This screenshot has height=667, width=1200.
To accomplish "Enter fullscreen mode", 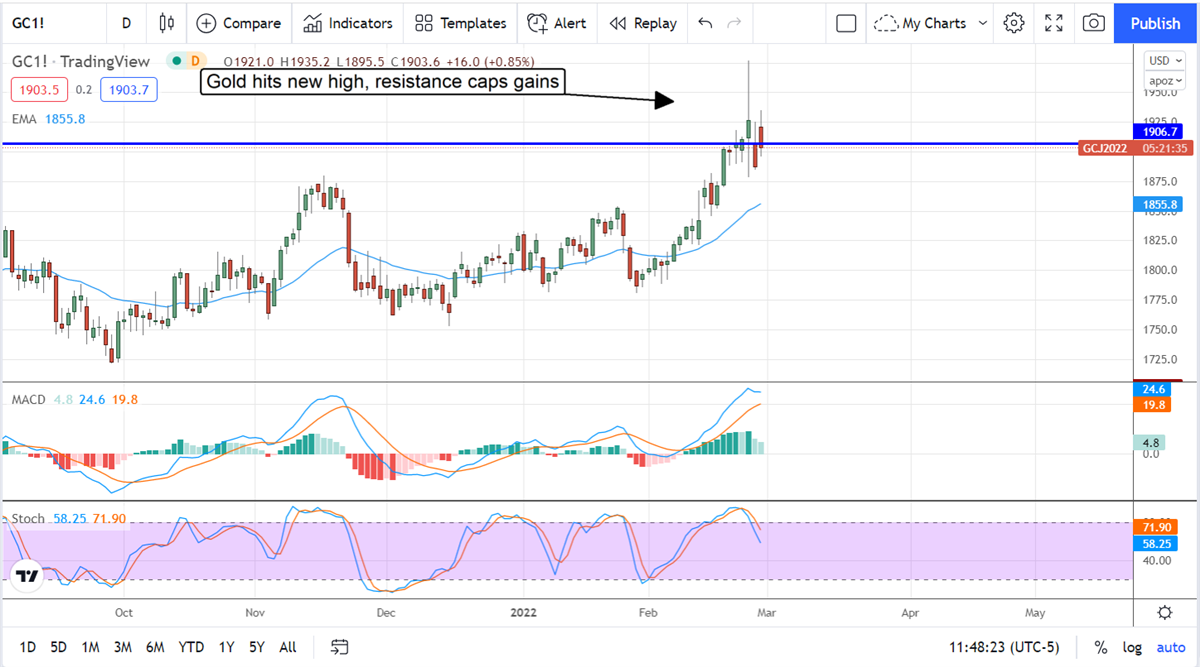I will click(1054, 23).
